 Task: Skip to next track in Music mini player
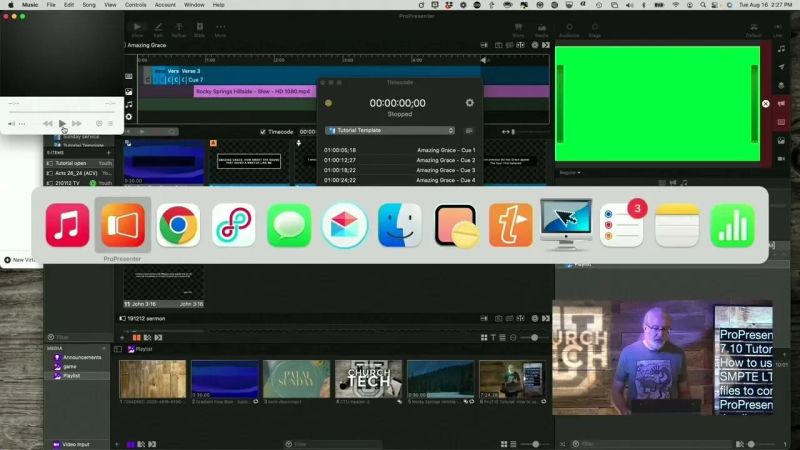coord(77,123)
